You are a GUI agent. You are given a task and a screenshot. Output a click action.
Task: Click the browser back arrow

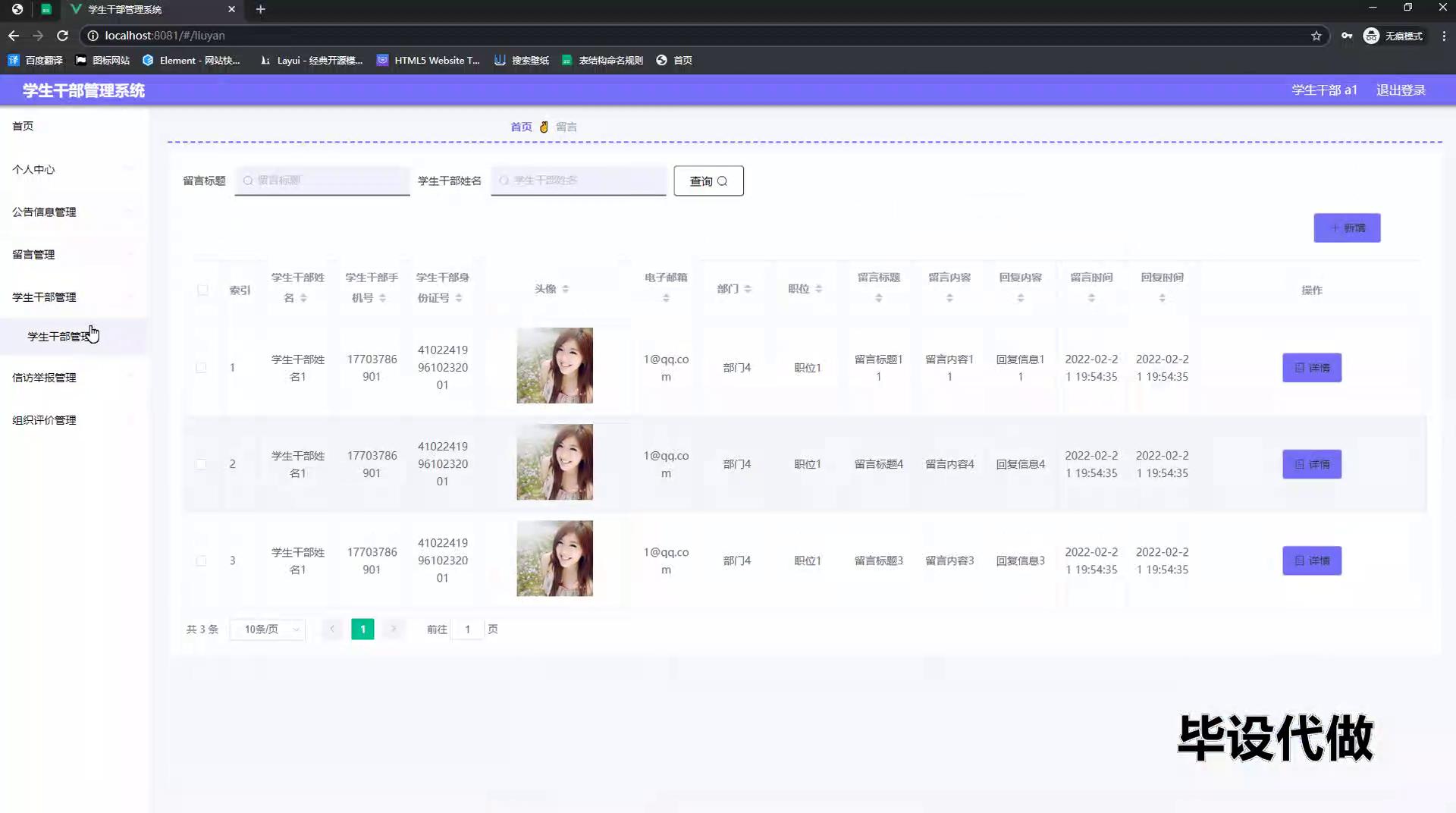click(x=14, y=36)
